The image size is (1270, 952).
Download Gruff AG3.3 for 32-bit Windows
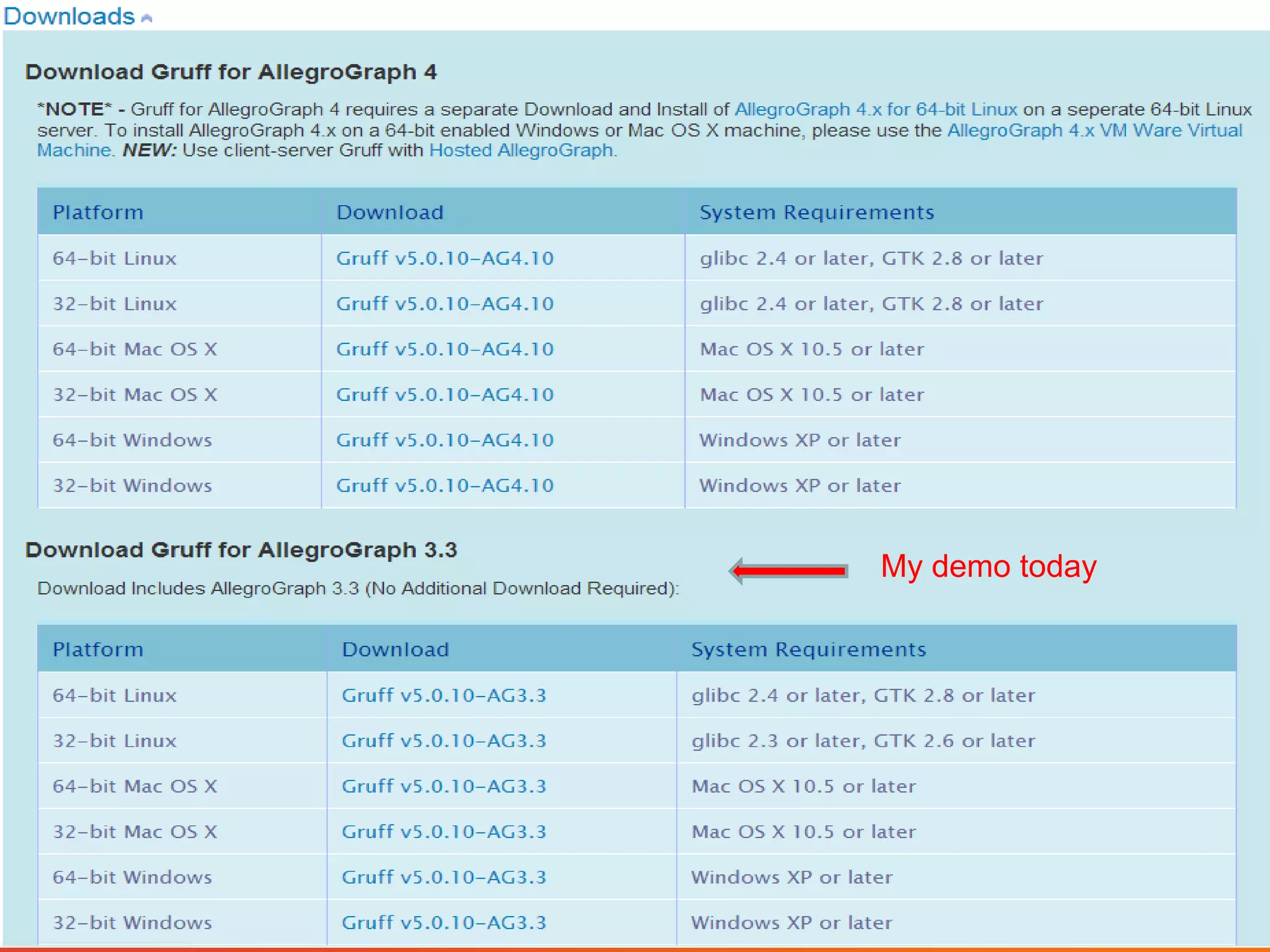(444, 923)
